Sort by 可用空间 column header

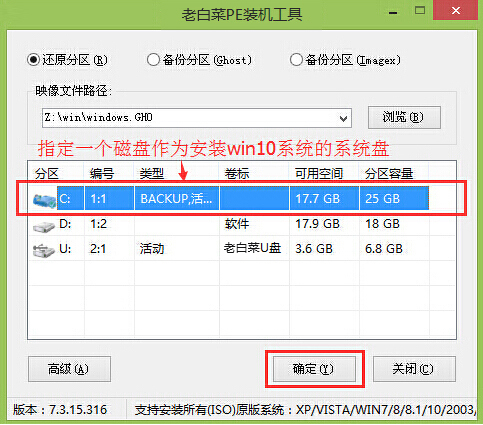pos(324,173)
